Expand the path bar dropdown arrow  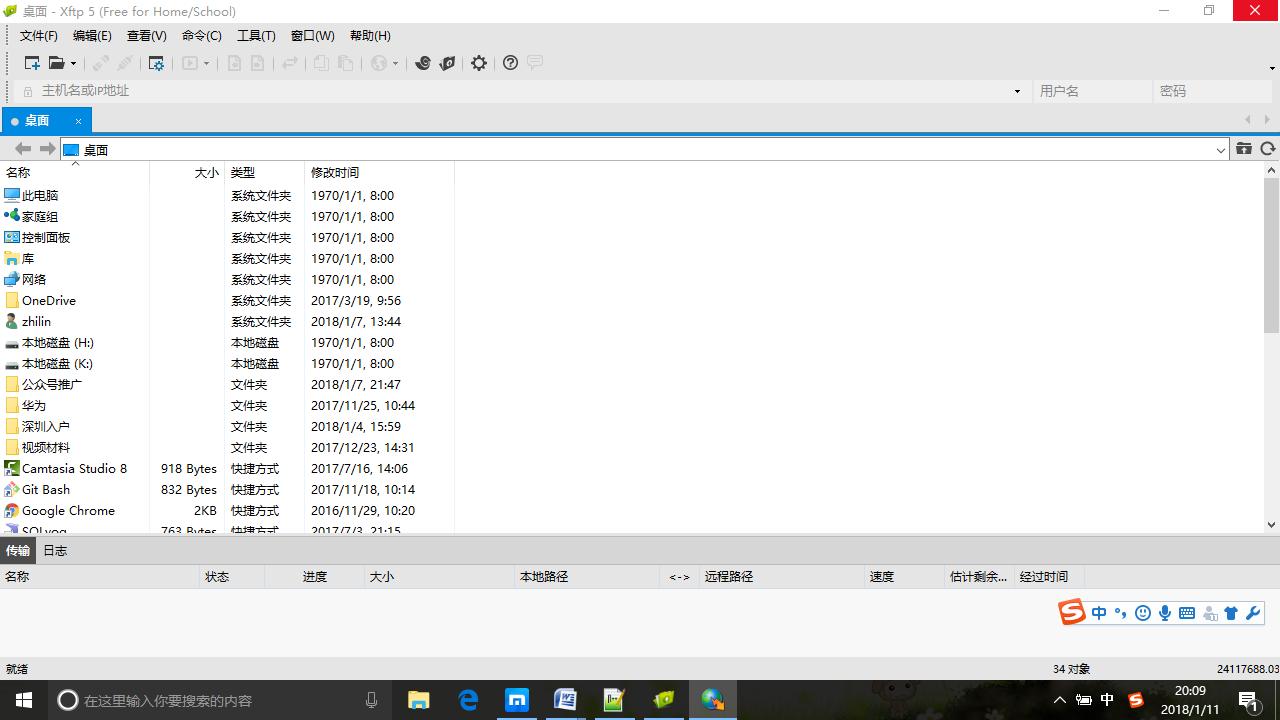tap(1221, 149)
